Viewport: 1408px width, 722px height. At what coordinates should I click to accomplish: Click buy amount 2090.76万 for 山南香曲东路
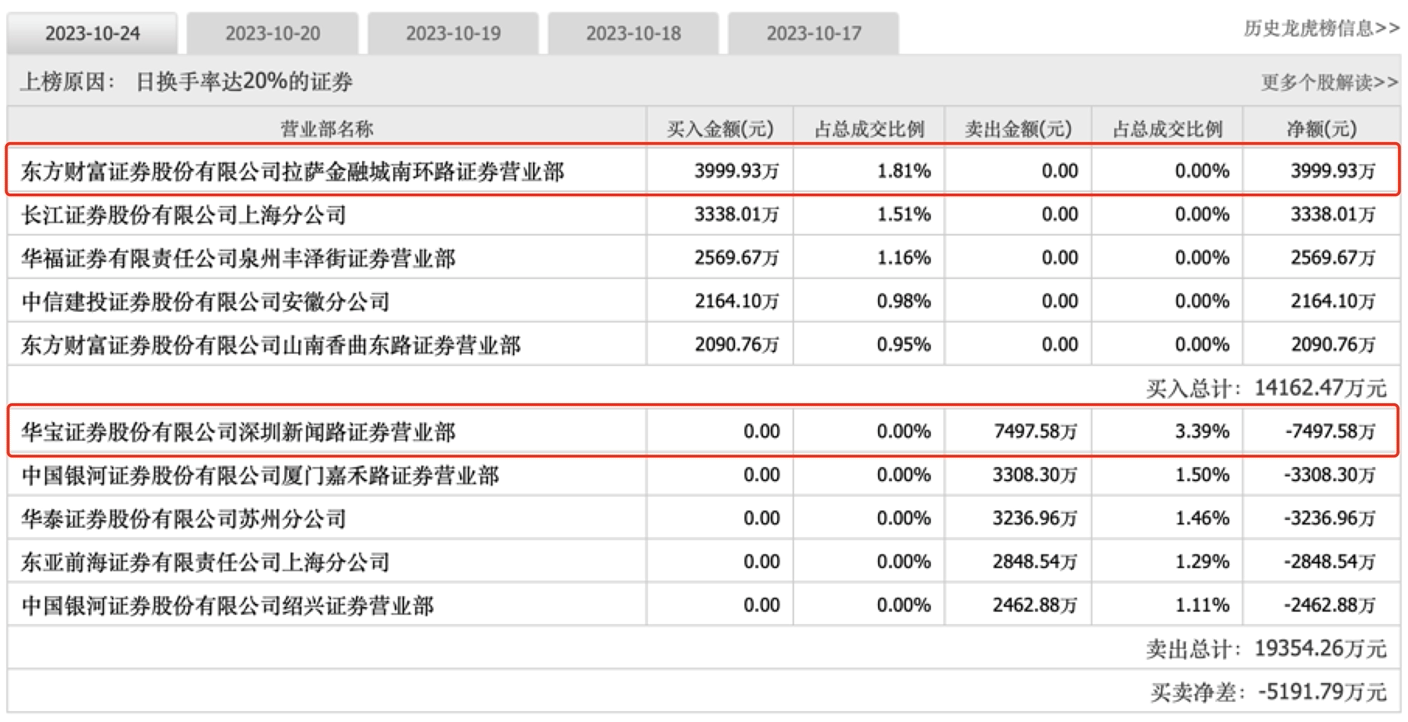[738, 345]
